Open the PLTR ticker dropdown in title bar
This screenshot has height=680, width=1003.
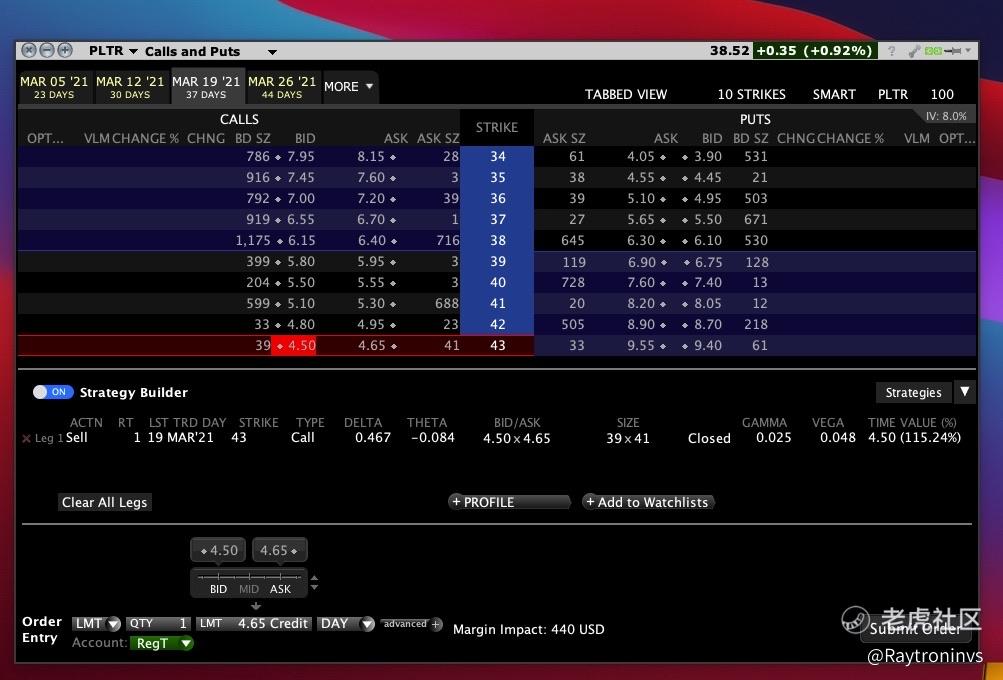(x=133, y=51)
